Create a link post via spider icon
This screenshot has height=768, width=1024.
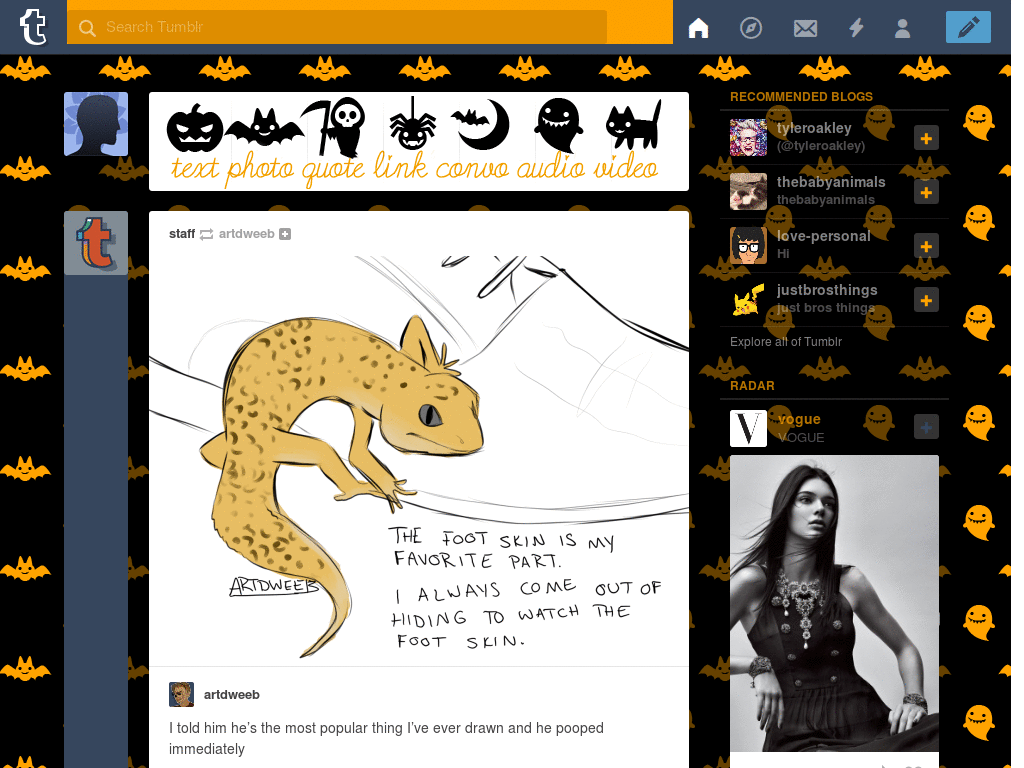click(412, 124)
